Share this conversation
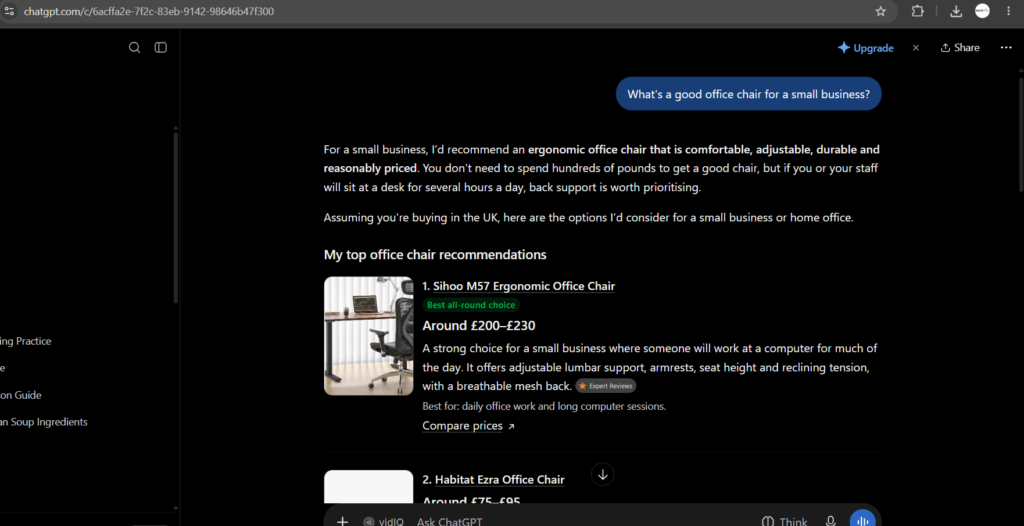Image resolution: width=1024 pixels, height=526 pixels. (960, 48)
